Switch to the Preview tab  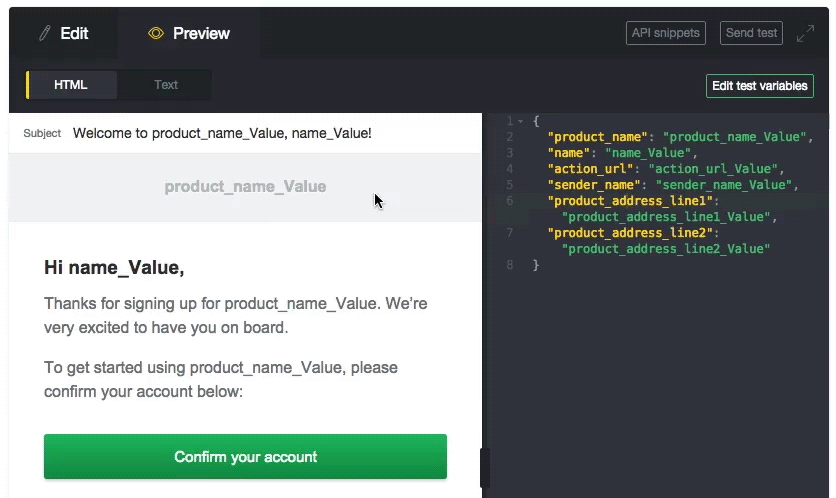[189, 33]
